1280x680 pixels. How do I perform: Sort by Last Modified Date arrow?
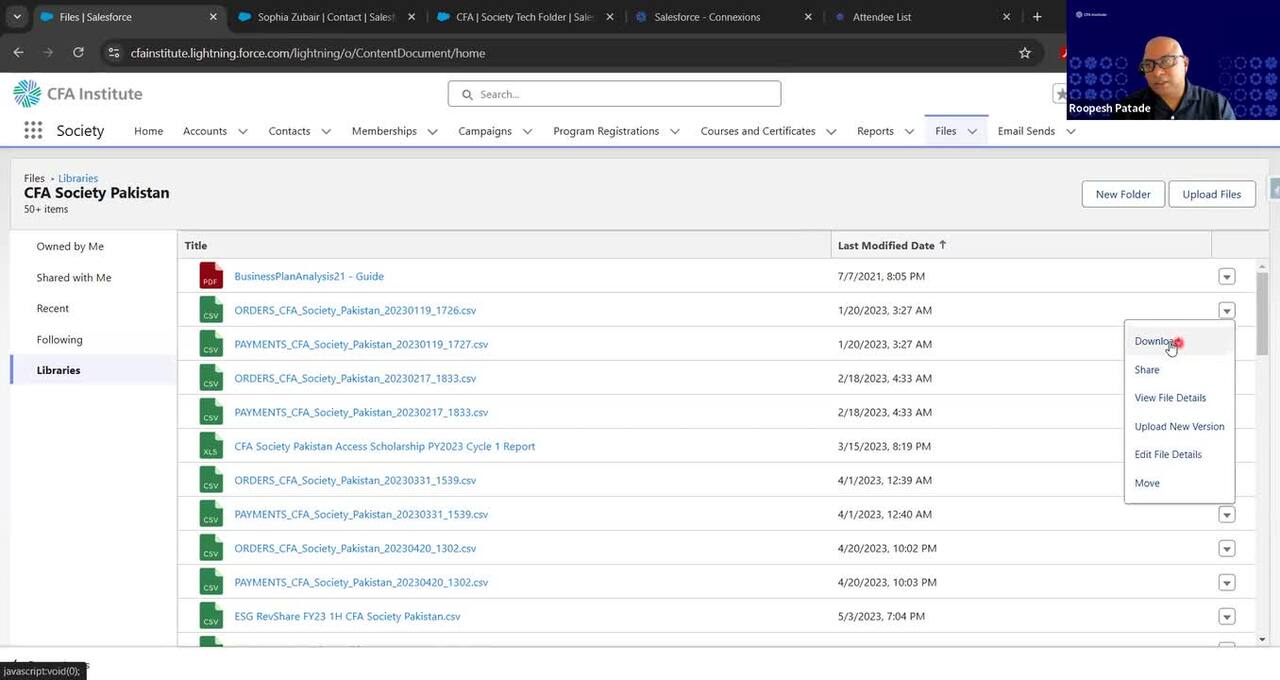[x=942, y=245]
